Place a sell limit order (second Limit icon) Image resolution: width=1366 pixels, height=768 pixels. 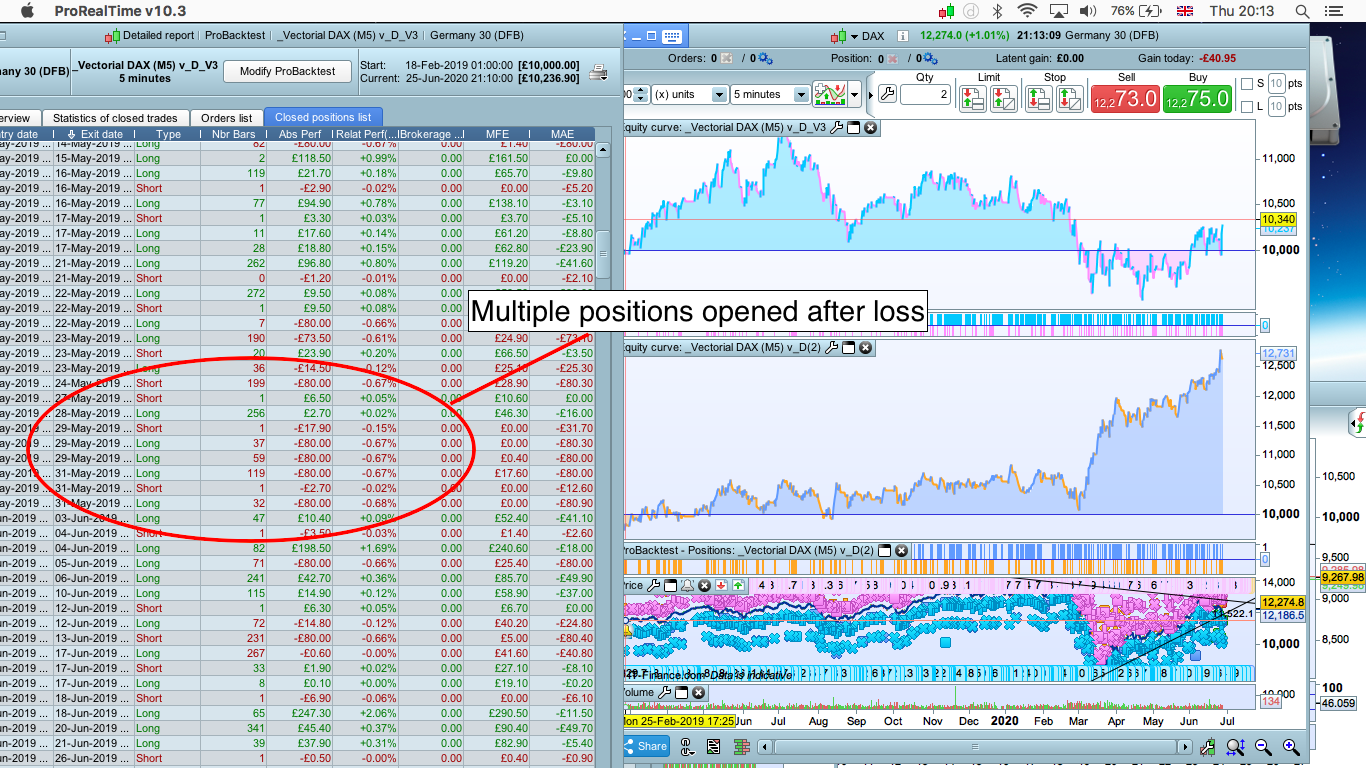[1003, 98]
